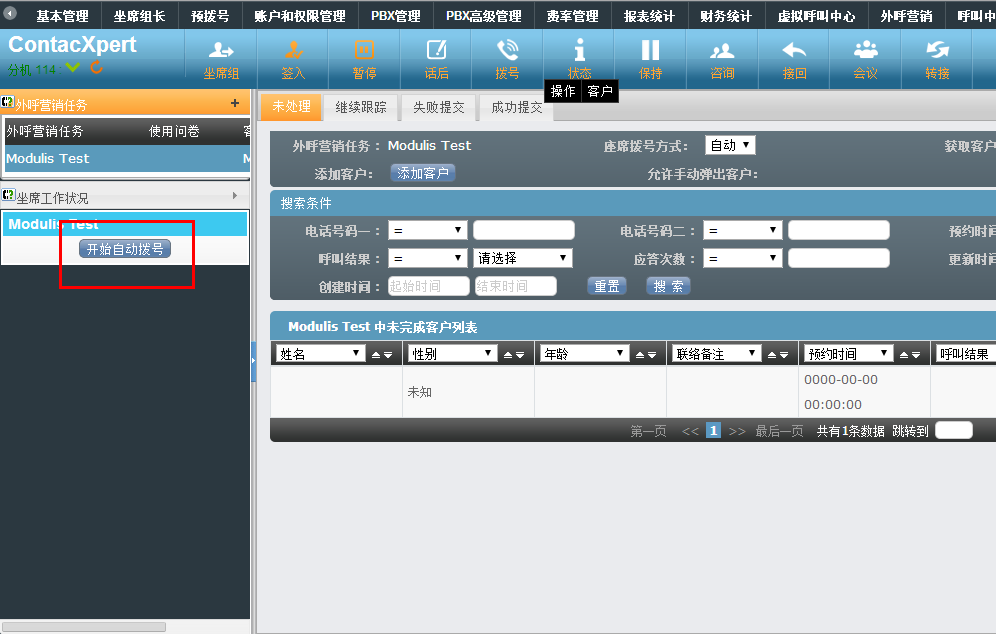This screenshot has width=996, height=634.
Task: Click the 拨号 (dial) phone icon
Action: coord(508,50)
